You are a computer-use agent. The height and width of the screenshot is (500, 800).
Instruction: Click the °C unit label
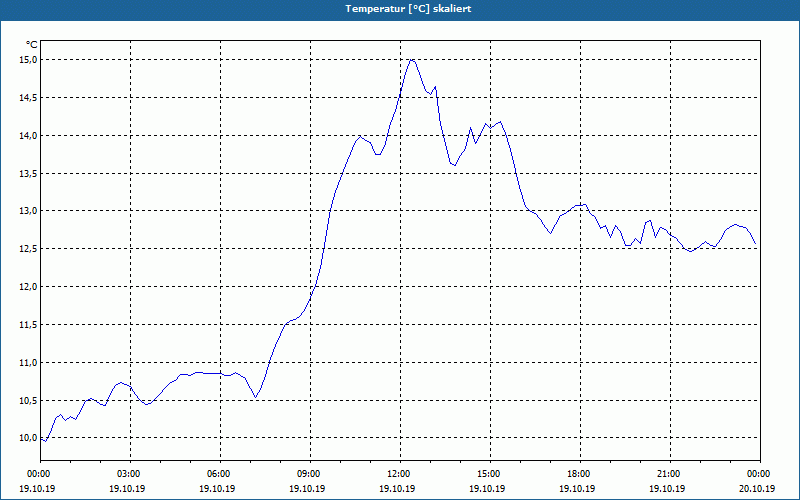(x=31, y=45)
